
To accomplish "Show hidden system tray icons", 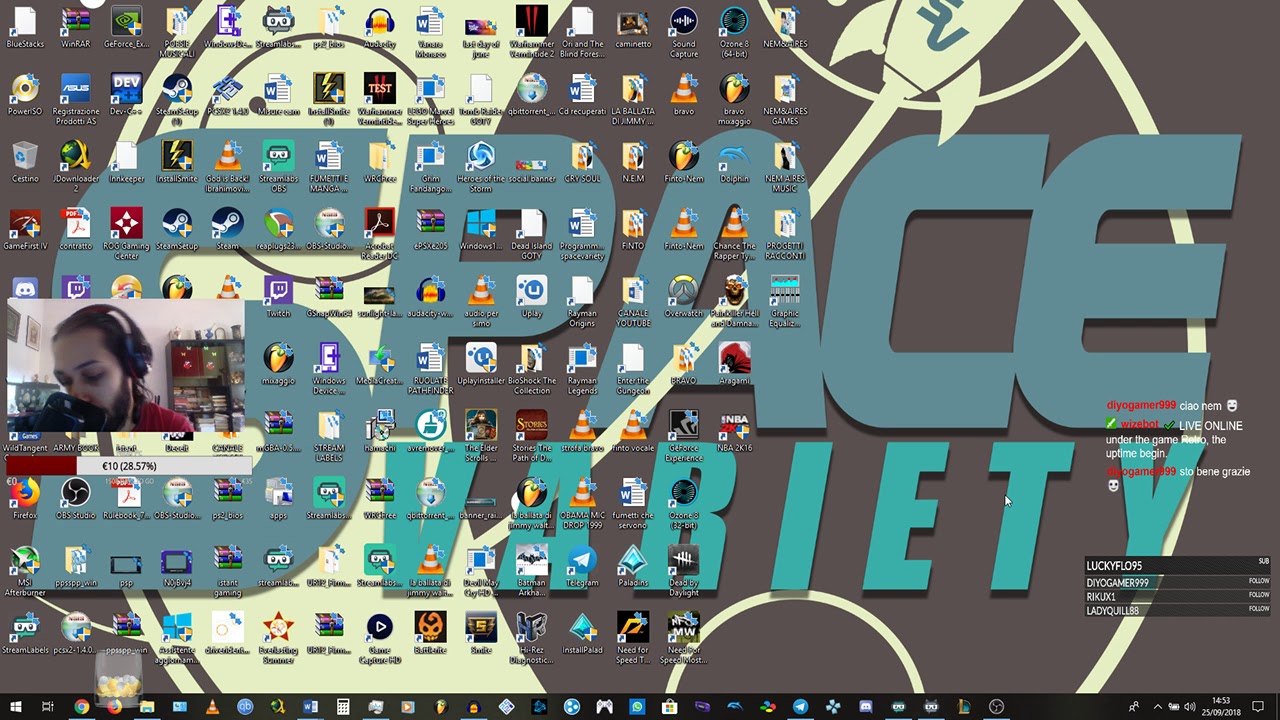I will (x=1157, y=707).
